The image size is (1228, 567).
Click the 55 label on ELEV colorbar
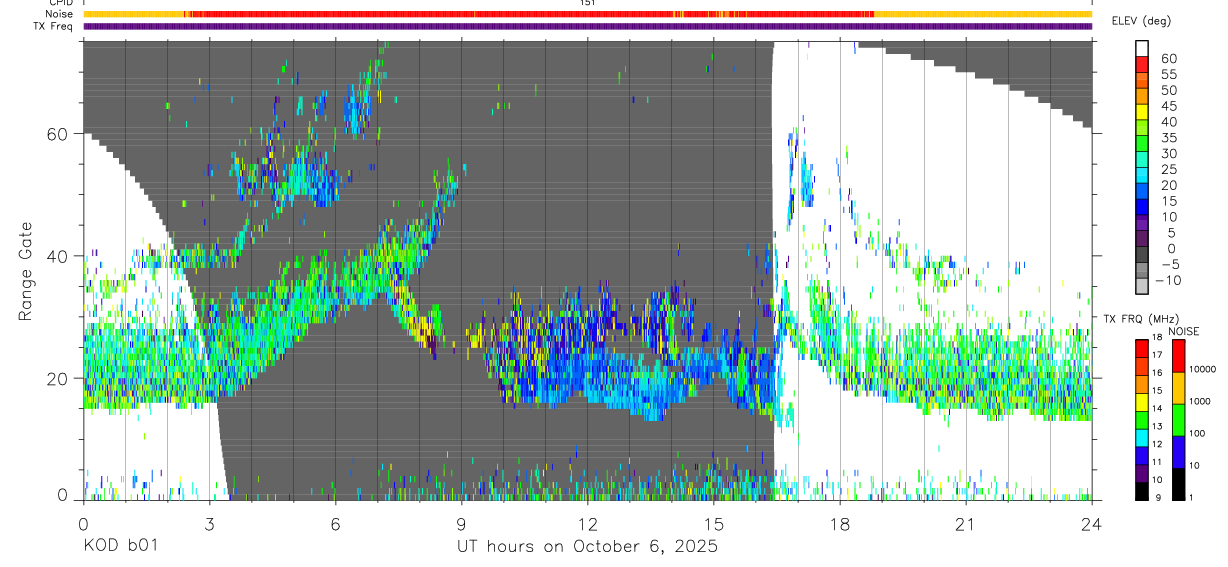coord(1167,75)
